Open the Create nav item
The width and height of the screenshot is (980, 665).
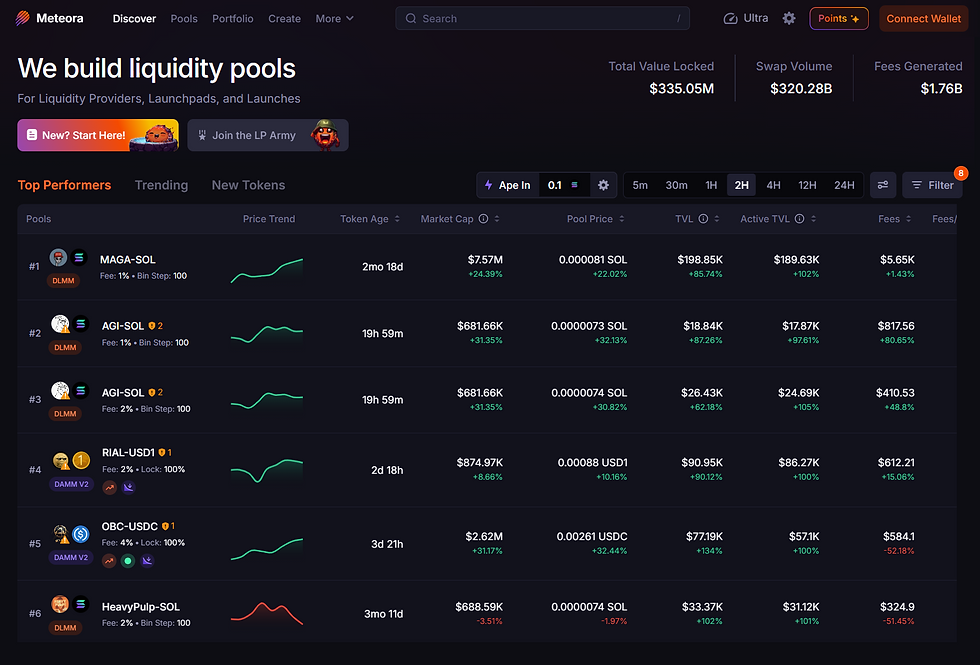[x=284, y=19]
